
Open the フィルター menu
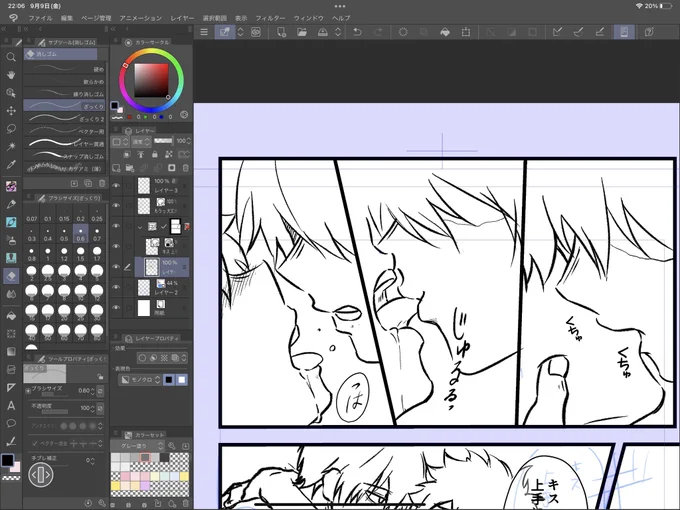(x=270, y=18)
